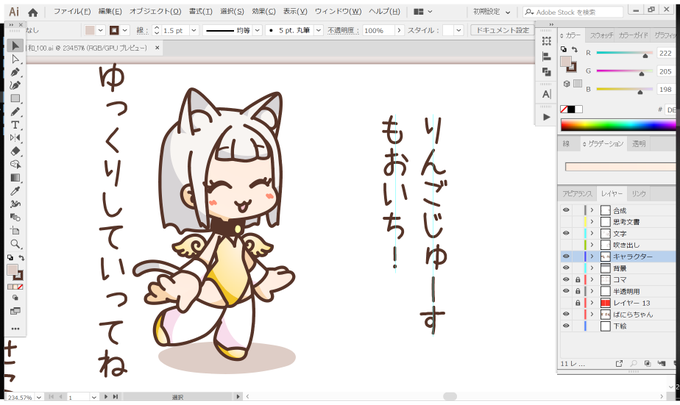The width and height of the screenshot is (680, 405).
Task: Hide the 文字 layer
Action: (x=566, y=233)
